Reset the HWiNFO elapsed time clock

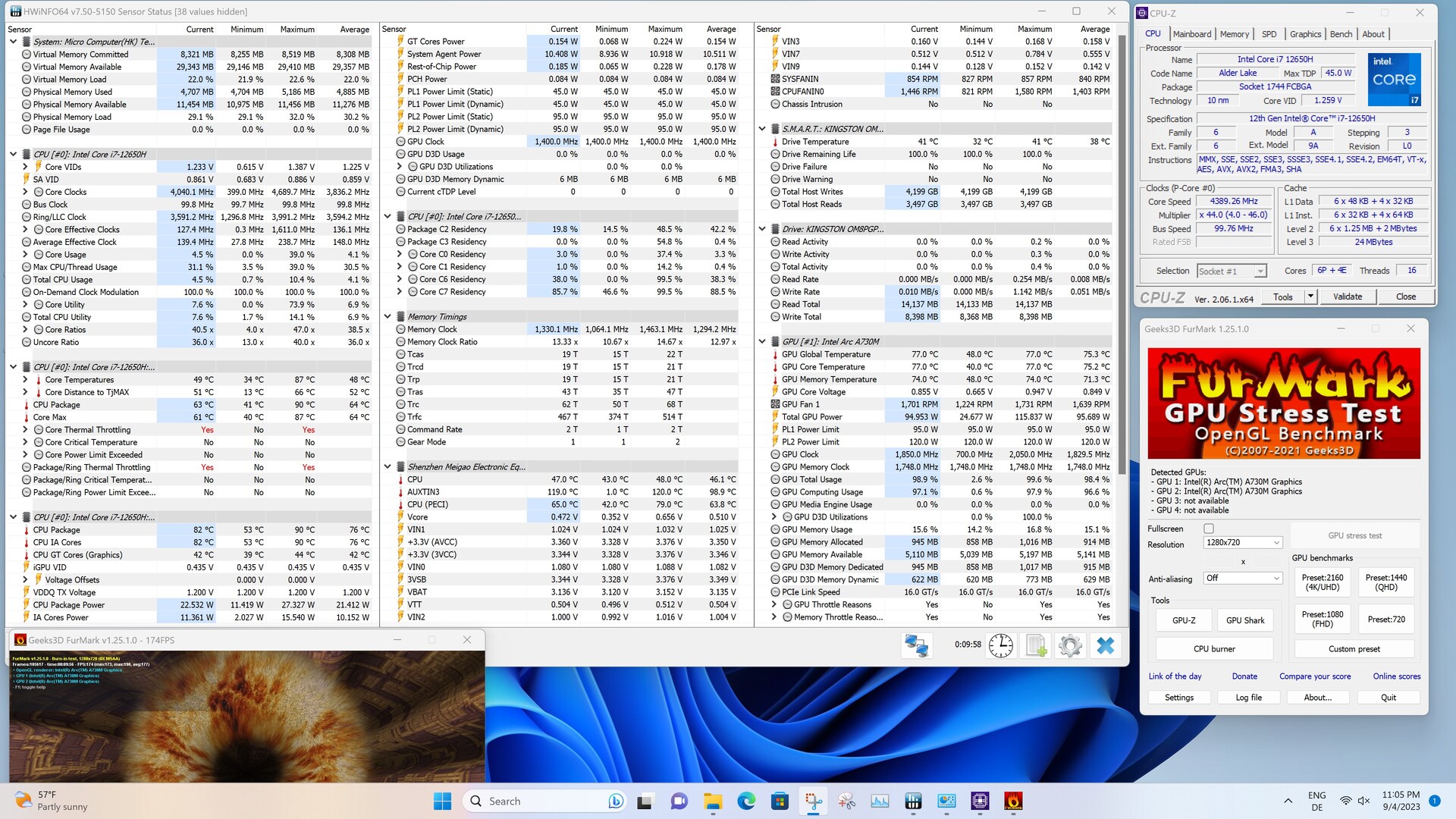tap(1000, 645)
